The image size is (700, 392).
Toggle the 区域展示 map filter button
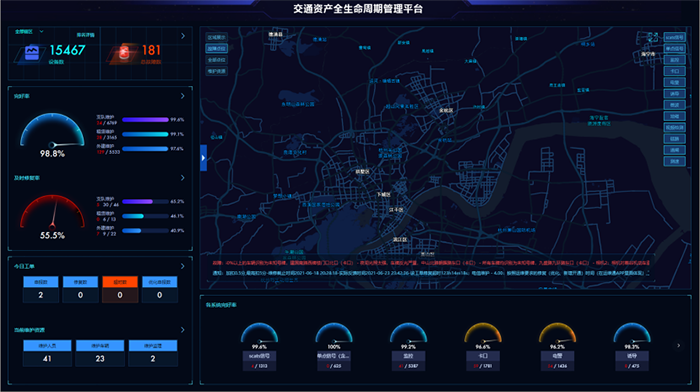point(217,38)
